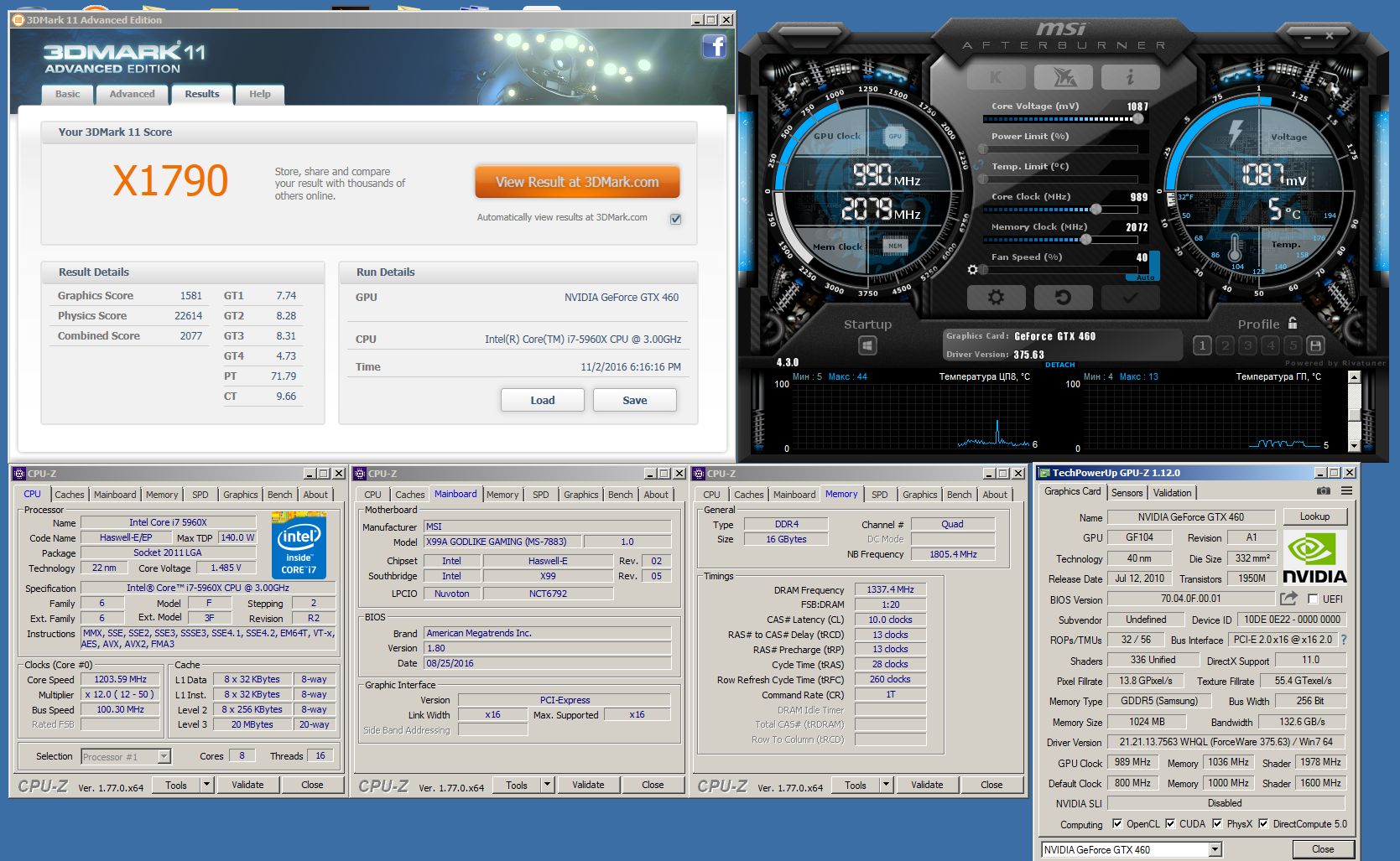Click View Result at 3DMark.com button
Image resolution: width=1400 pixels, height=861 pixels.
point(577,182)
